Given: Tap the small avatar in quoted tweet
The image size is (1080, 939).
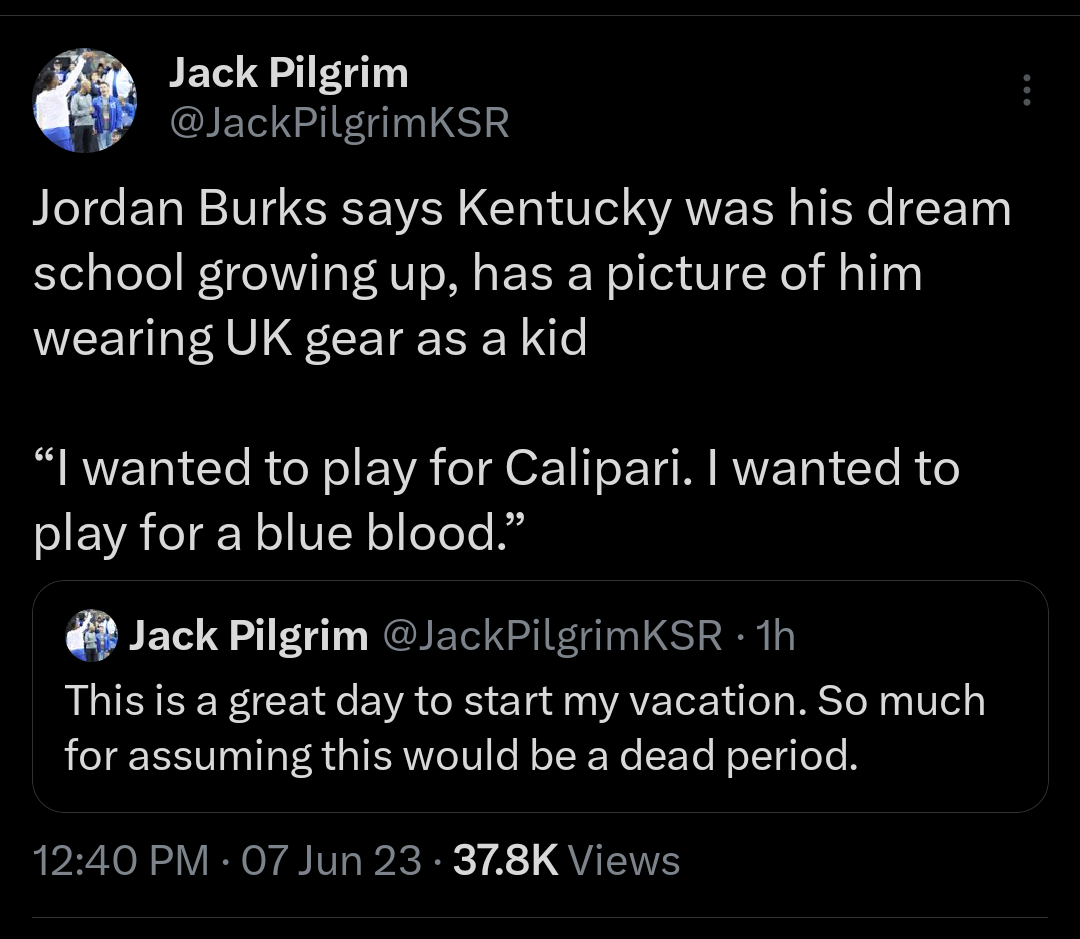Looking at the screenshot, I should point(92,636).
